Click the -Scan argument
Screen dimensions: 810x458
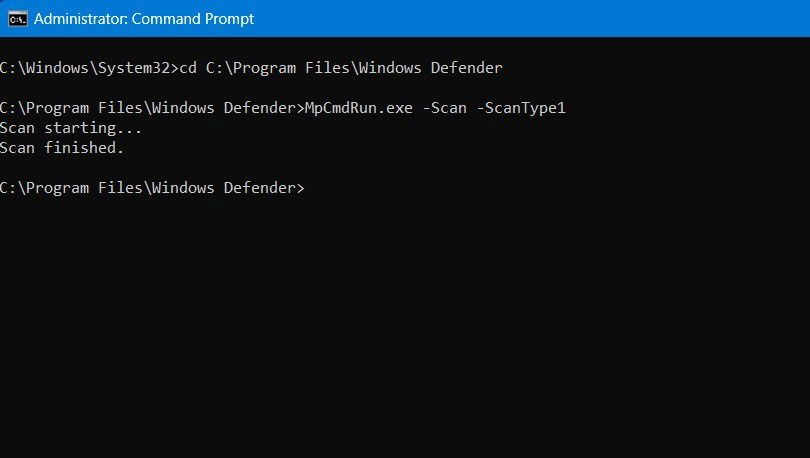444,108
